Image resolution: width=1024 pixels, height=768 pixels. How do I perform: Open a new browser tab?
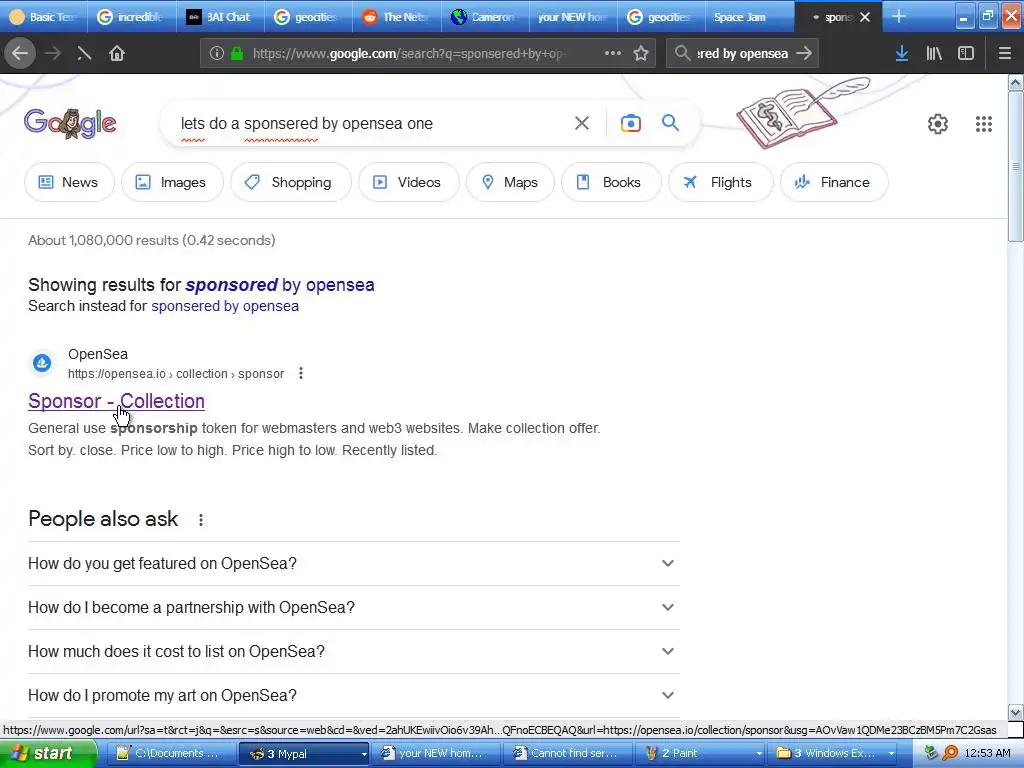pos(899,16)
